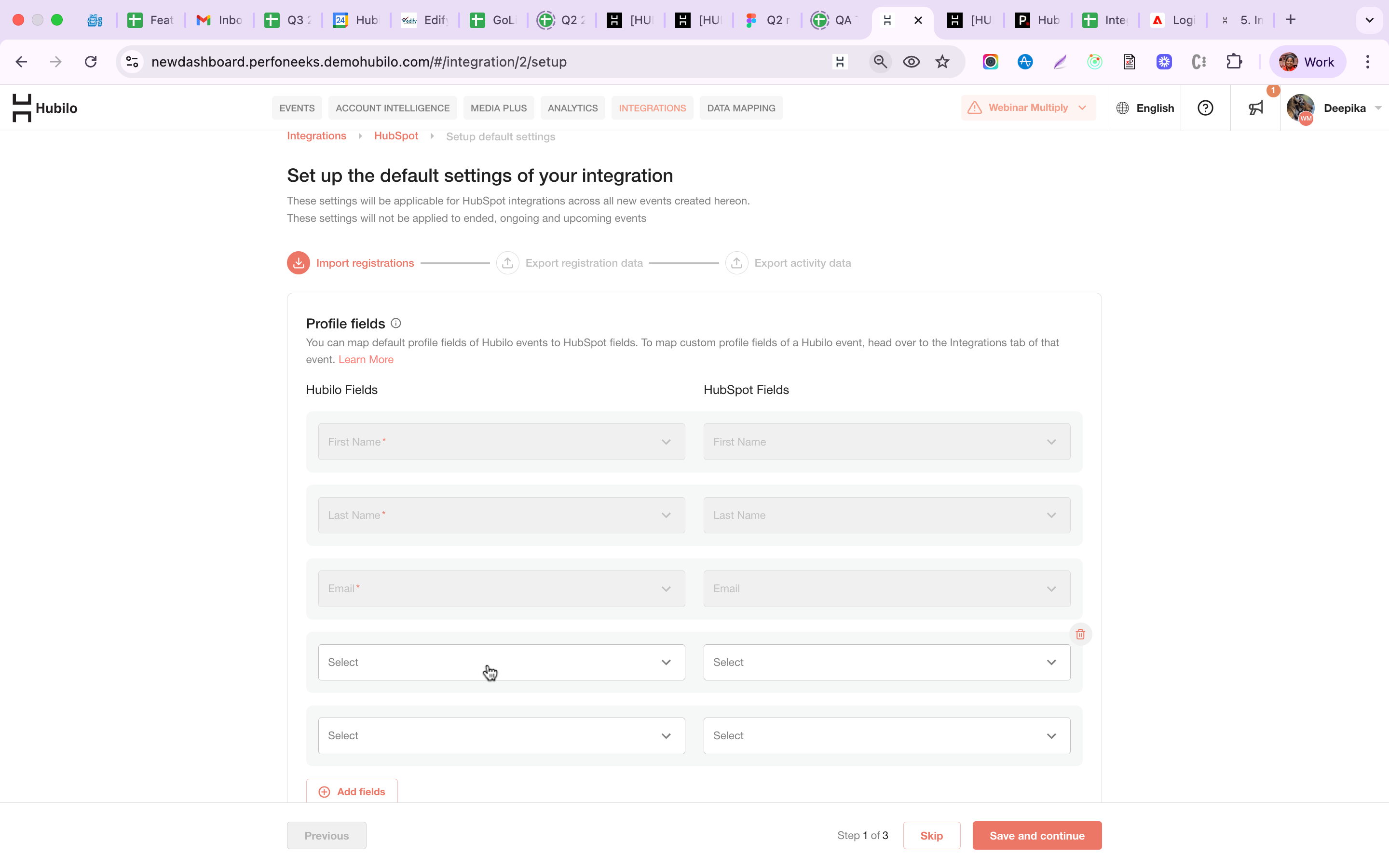The width and height of the screenshot is (1389, 868).
Task: Click the Import registrations step icon
Action: tap(299, 263)
